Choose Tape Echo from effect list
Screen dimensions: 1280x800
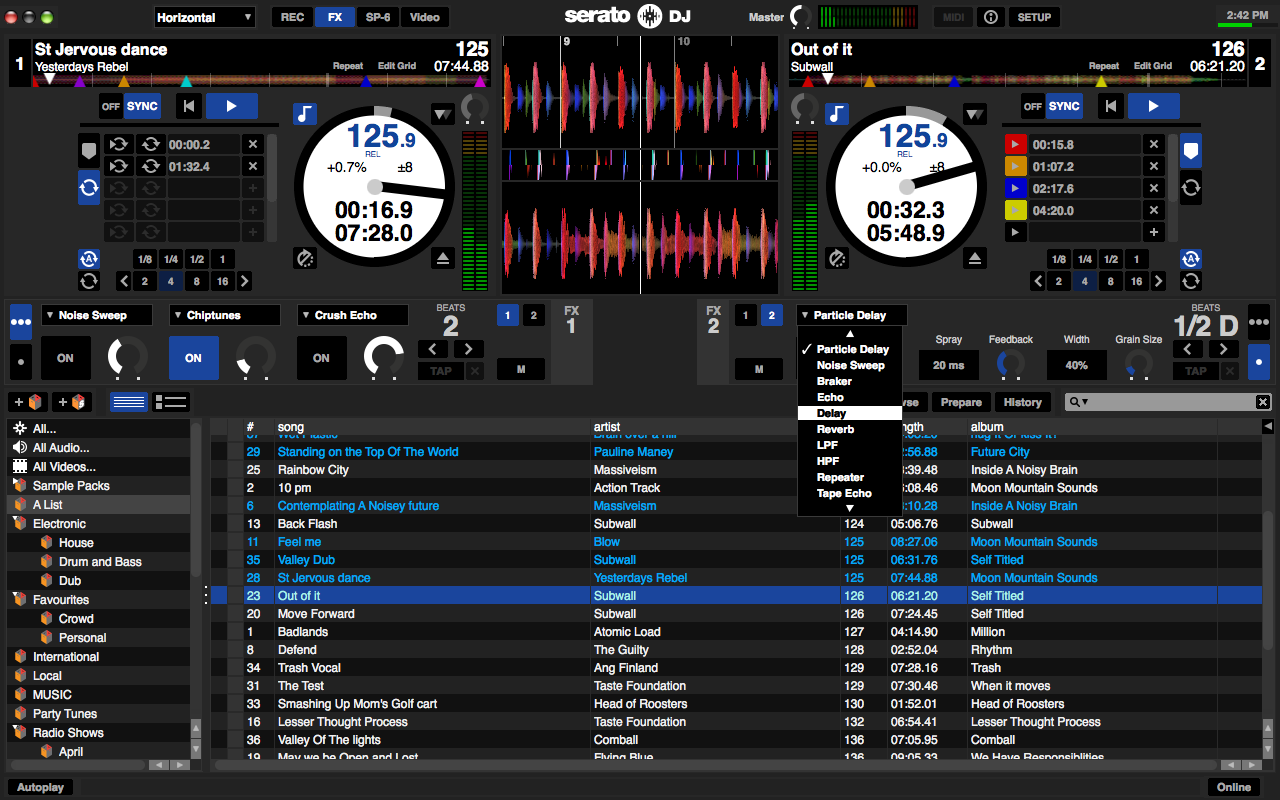click(850, 493)
